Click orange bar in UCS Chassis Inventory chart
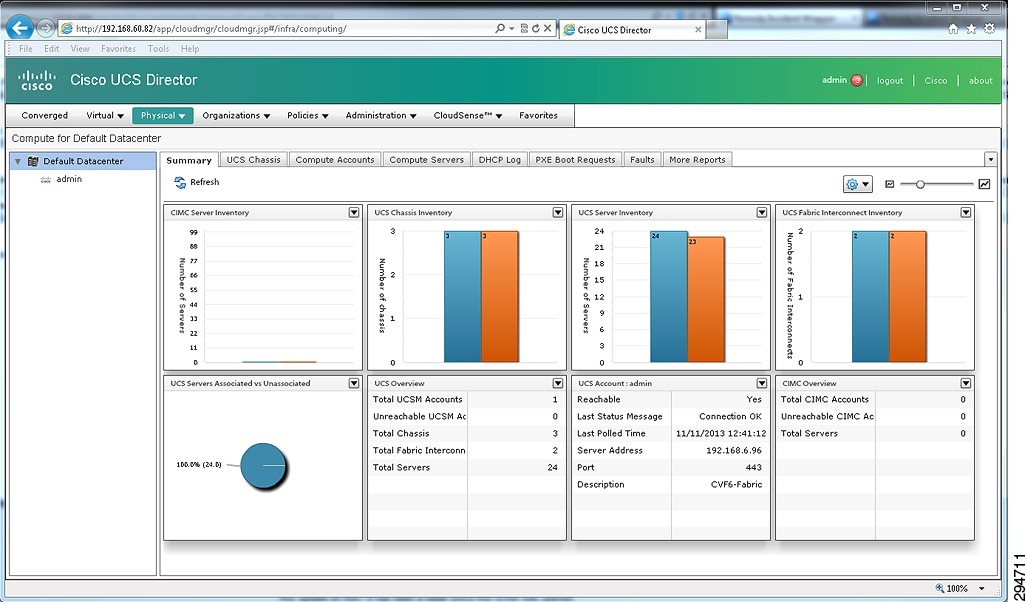 point(500,296)
